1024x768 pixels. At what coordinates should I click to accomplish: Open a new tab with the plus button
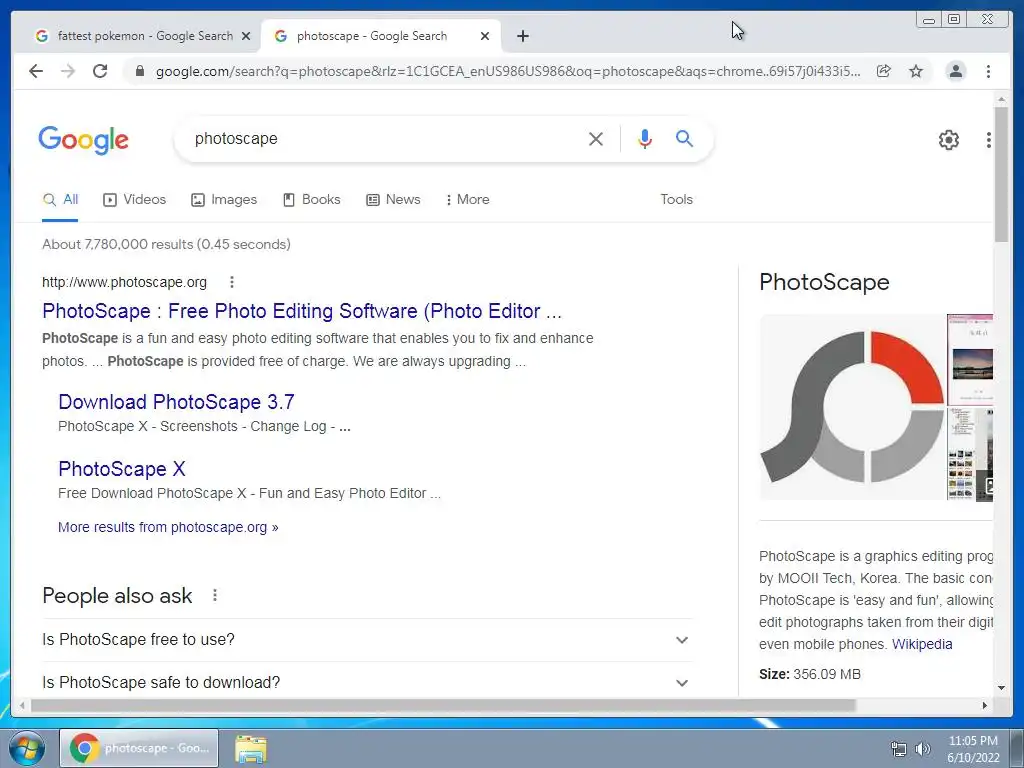522,36
